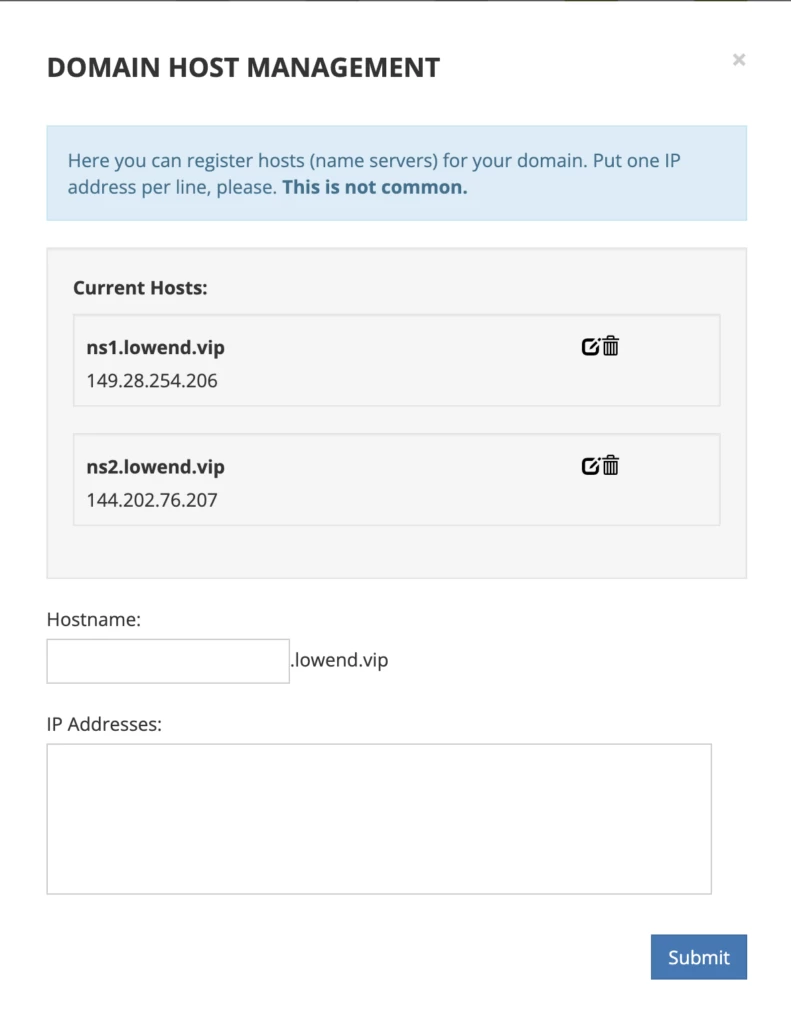Click the 144.202.76.207 IP address
Viewport: 791px width, 1024px height.
coord(152,500)
